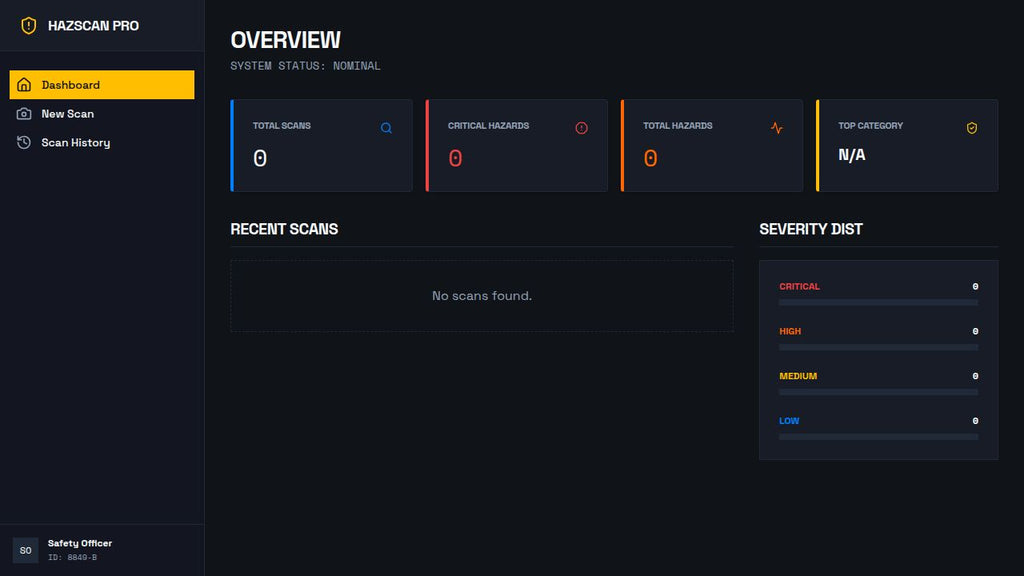Click the 'No scans found.' empty area

[481, 296]
